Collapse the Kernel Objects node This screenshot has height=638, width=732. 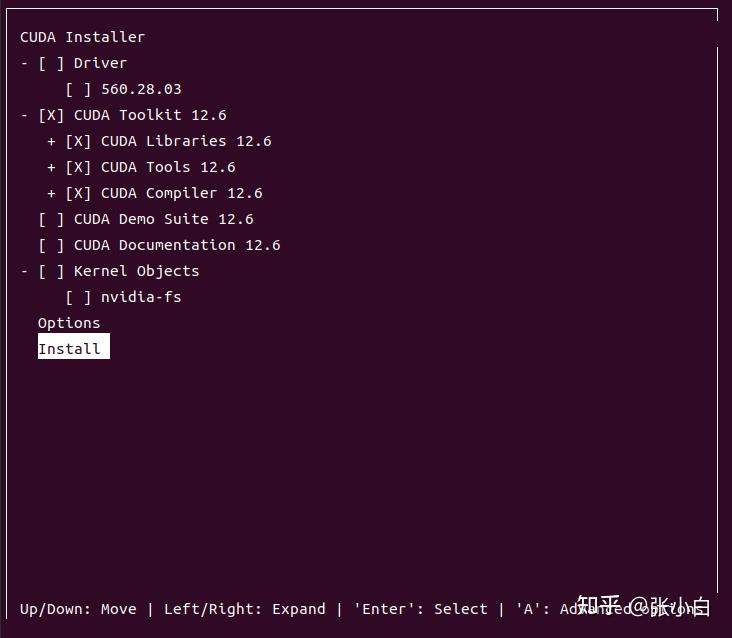click(x=24, y=271)
